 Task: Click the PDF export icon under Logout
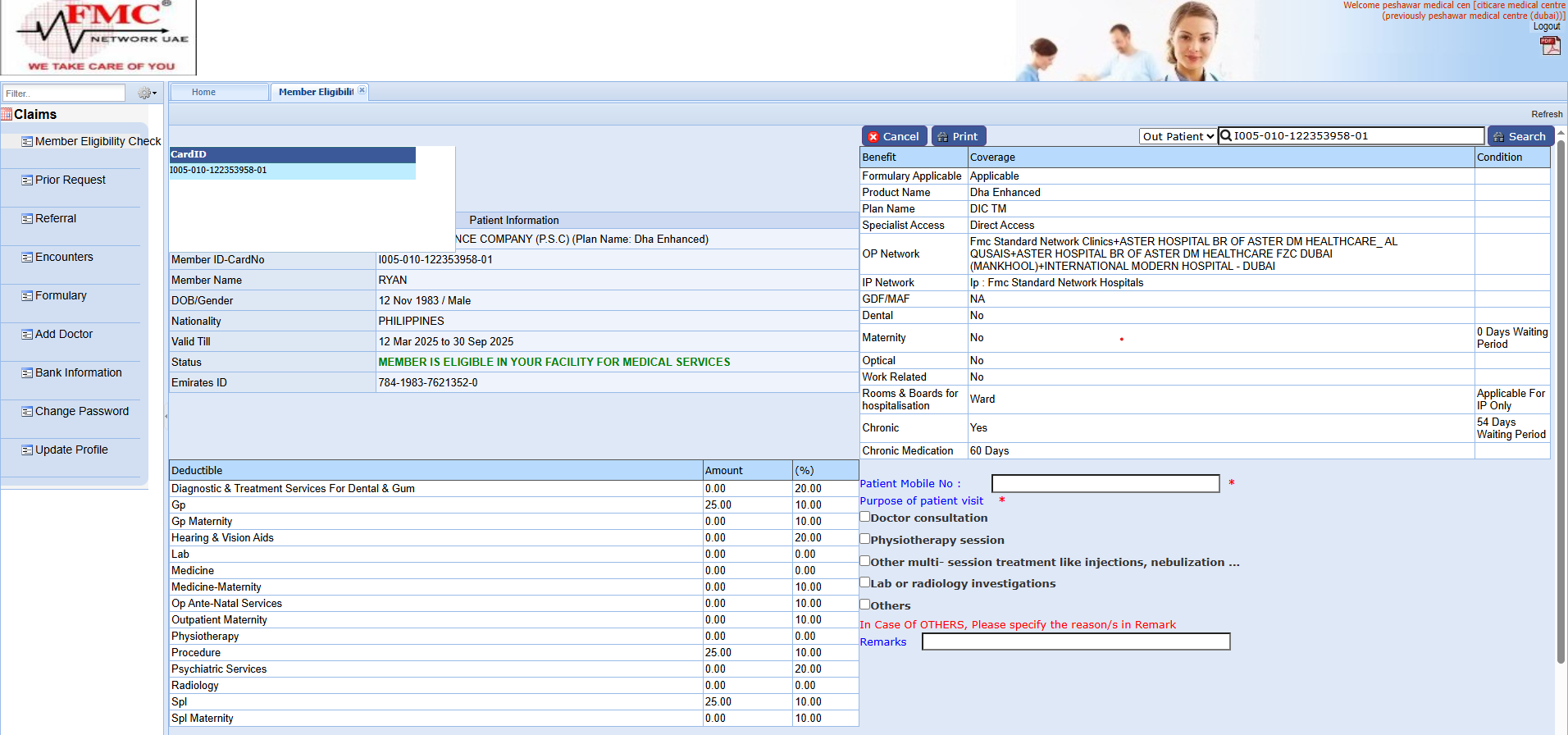1550,46
